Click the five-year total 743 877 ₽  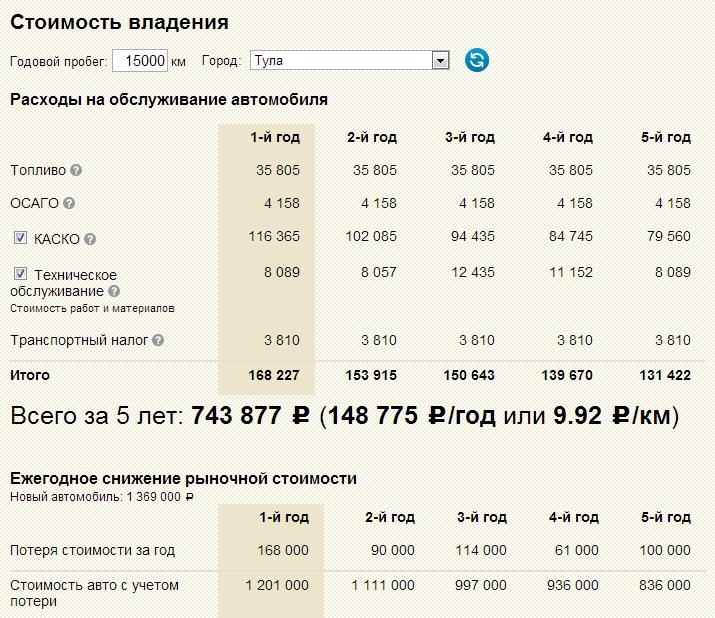click(250, 415)
